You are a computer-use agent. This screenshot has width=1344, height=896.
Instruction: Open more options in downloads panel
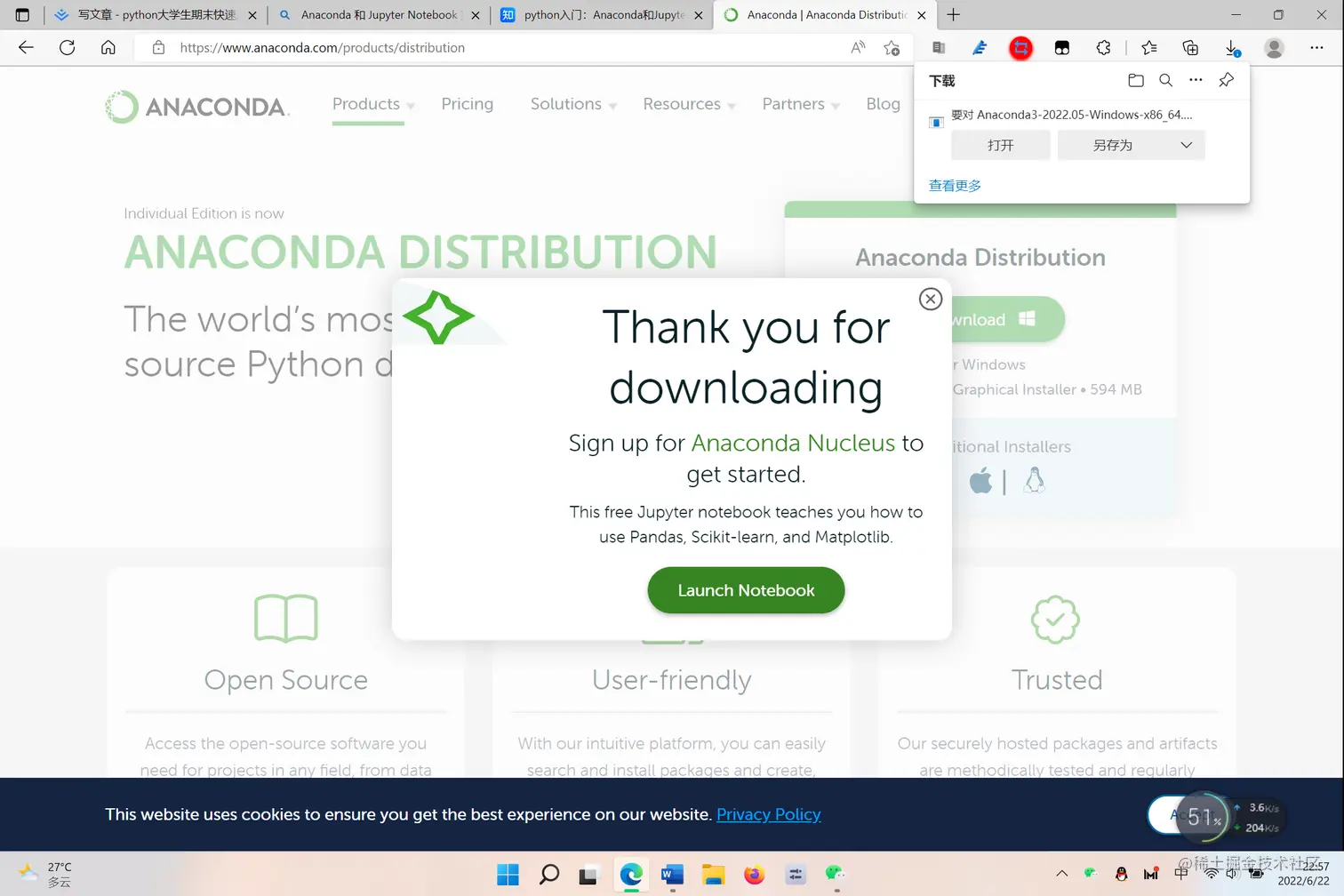(1196, 80)
